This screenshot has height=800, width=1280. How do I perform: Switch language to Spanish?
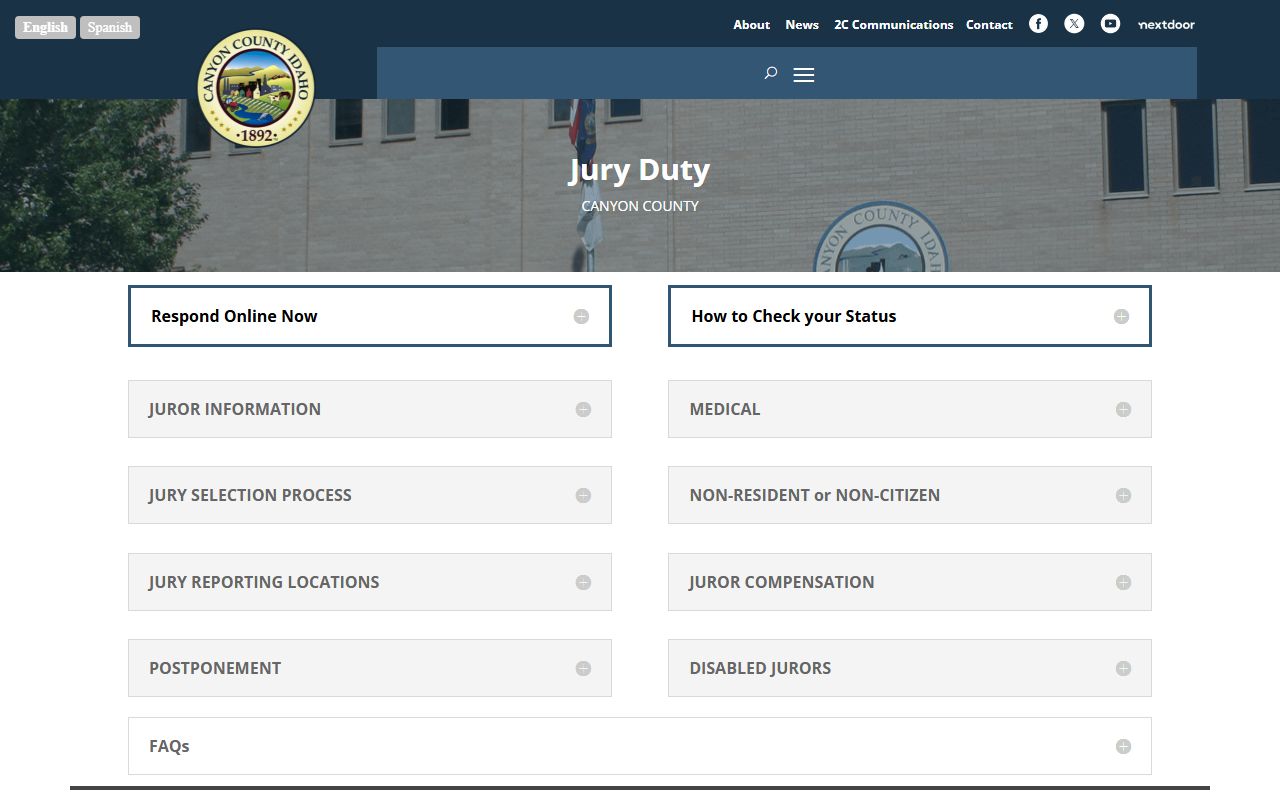[110, 27]
